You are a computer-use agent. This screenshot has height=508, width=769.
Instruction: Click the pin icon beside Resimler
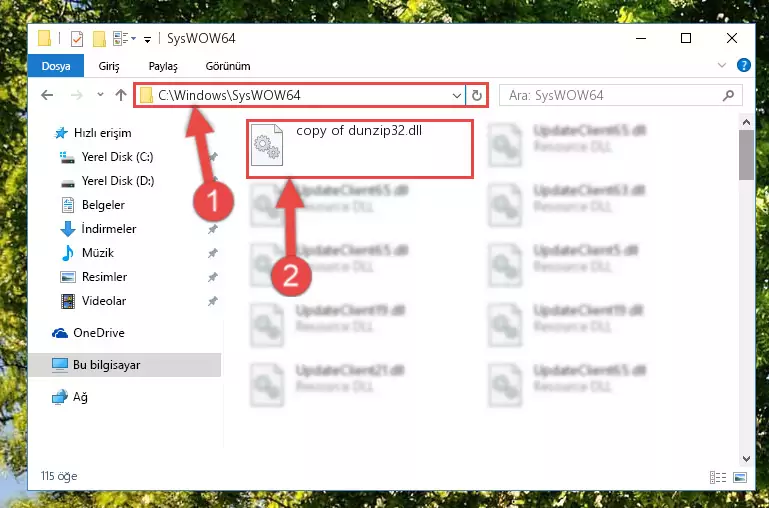pos(212,277)
